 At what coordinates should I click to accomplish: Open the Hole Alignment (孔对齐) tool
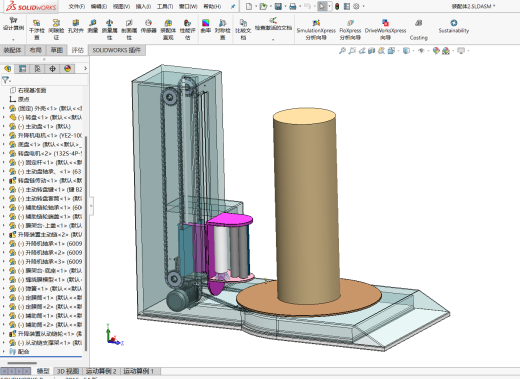point(76,26)
